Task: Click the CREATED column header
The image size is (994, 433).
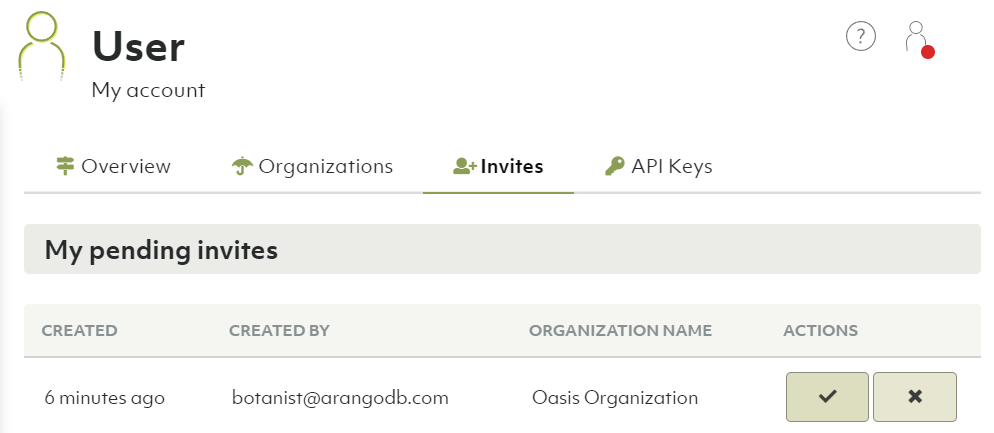Action: click(79, 330)
